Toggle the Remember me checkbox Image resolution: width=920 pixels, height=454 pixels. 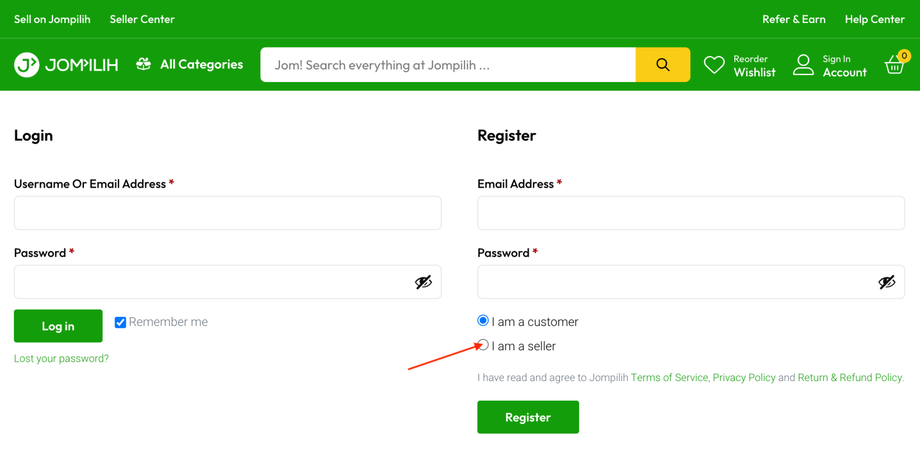120,322
